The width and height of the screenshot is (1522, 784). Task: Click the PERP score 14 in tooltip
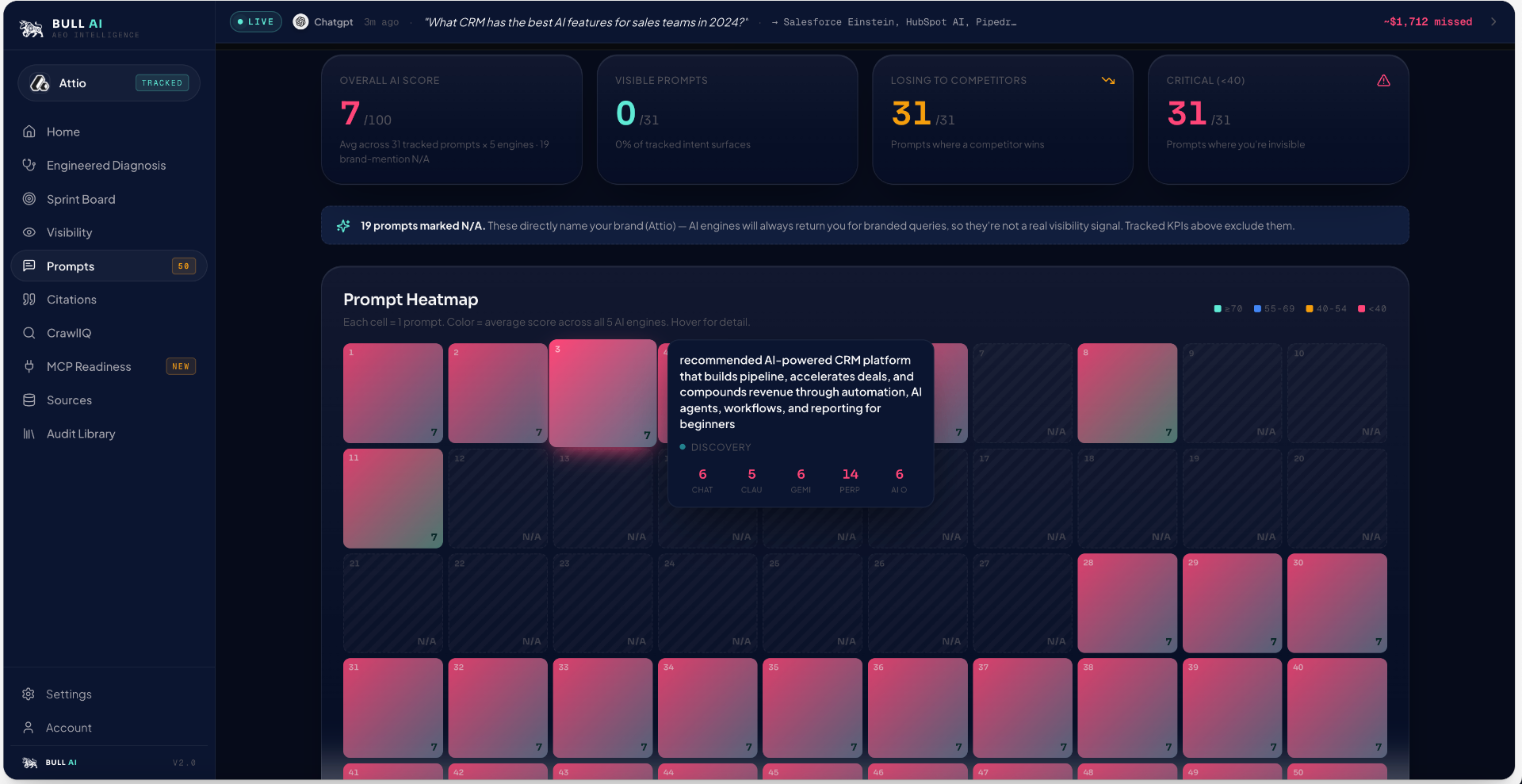click(x=850, y=474)
